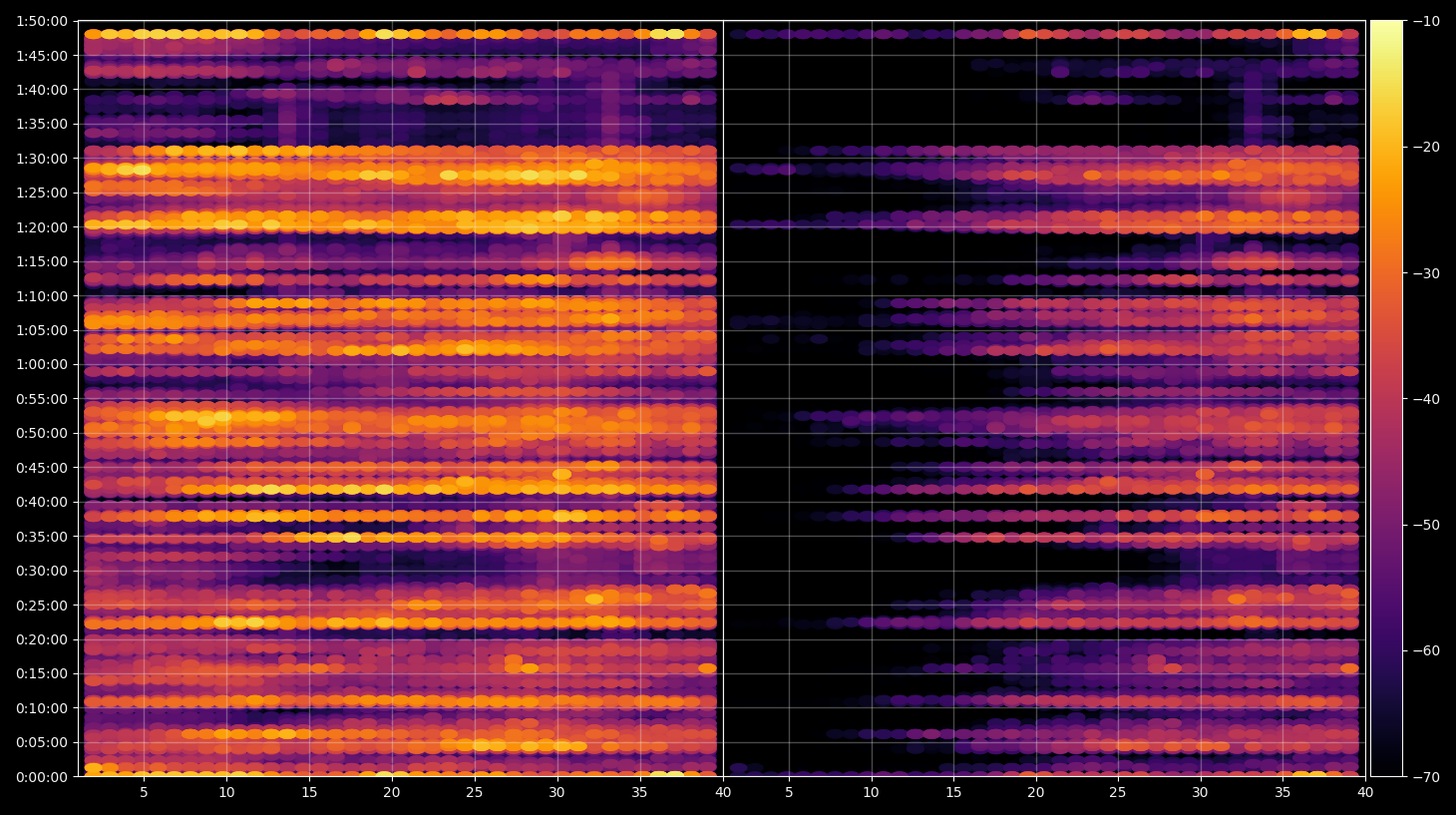This screenshot has width=1456, height=815.
Task: Select the 0:30:00 time label
Action: (42, 571)
